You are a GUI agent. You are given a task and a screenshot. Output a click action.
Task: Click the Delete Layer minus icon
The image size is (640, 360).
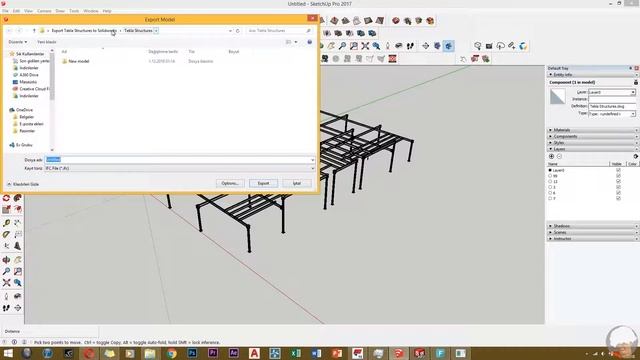[559, 156]
